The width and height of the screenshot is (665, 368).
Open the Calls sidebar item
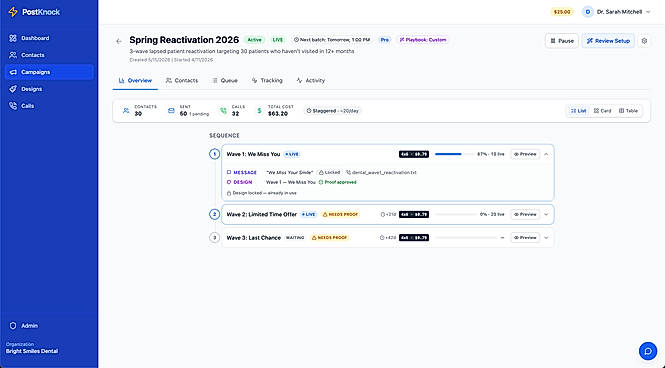49,106
